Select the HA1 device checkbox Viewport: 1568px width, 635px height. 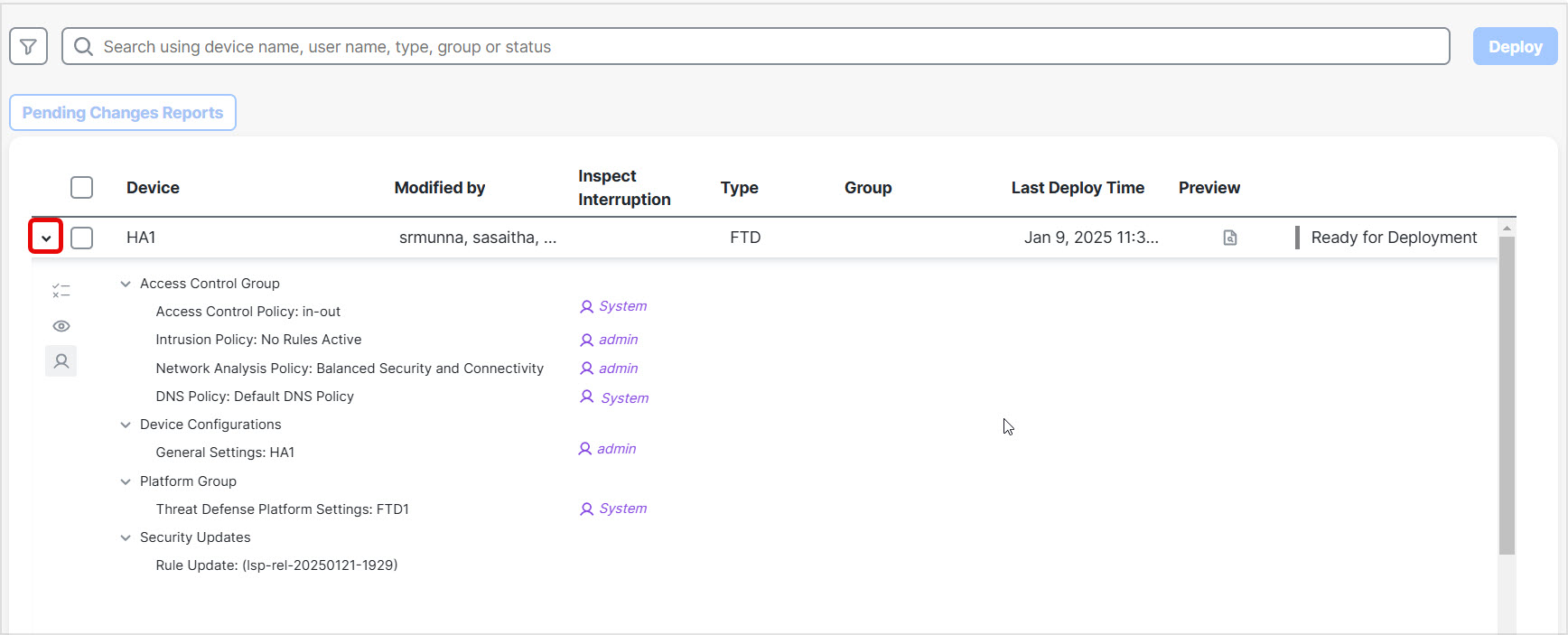pyautogui.click(x=81, y=238)
